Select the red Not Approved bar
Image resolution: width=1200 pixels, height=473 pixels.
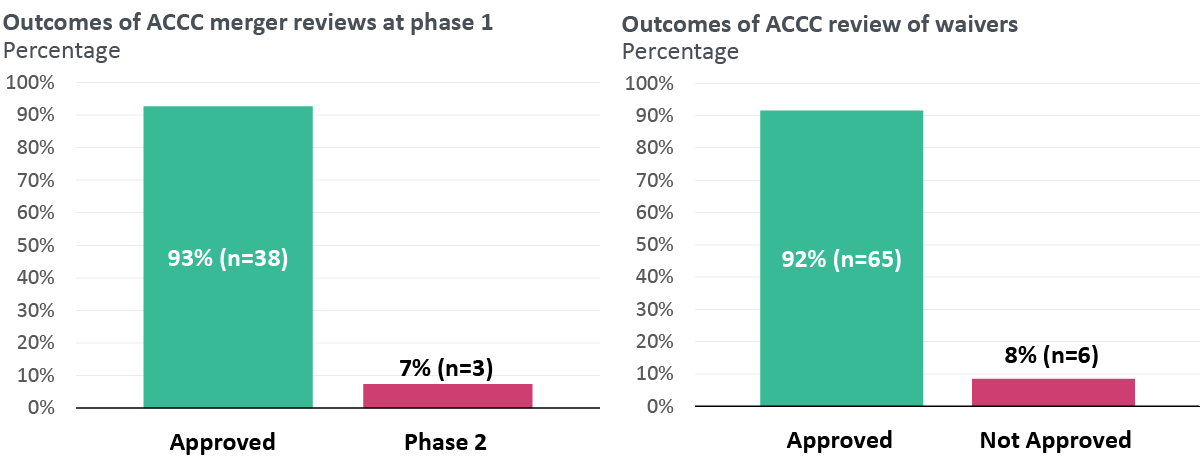pyautogui.click(x=1053, y=393)
